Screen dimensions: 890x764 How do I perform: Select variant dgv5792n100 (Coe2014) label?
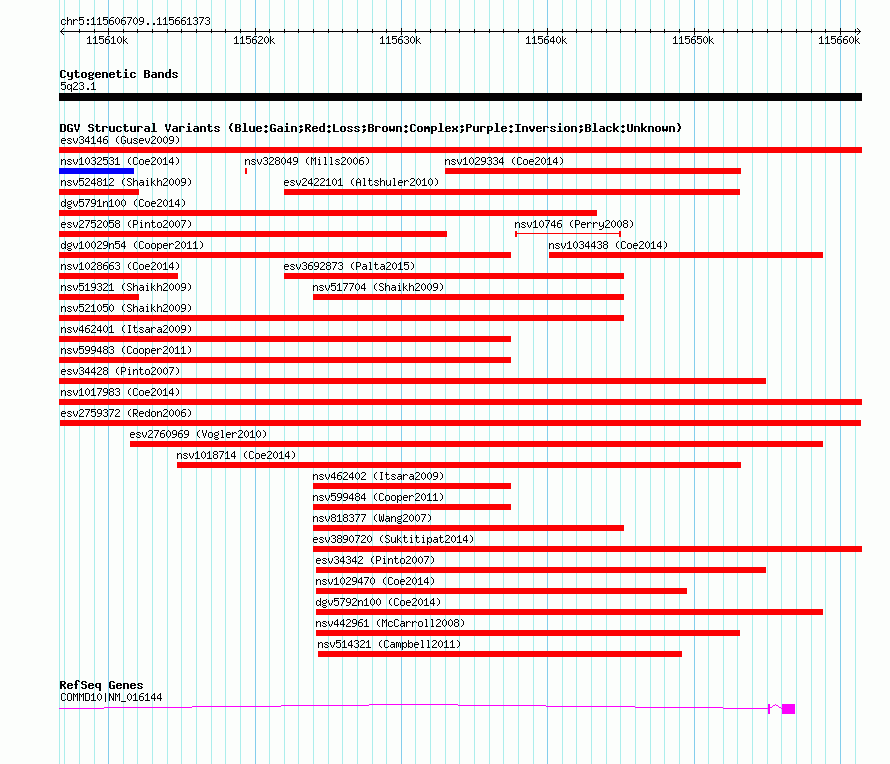coord(378,602)
